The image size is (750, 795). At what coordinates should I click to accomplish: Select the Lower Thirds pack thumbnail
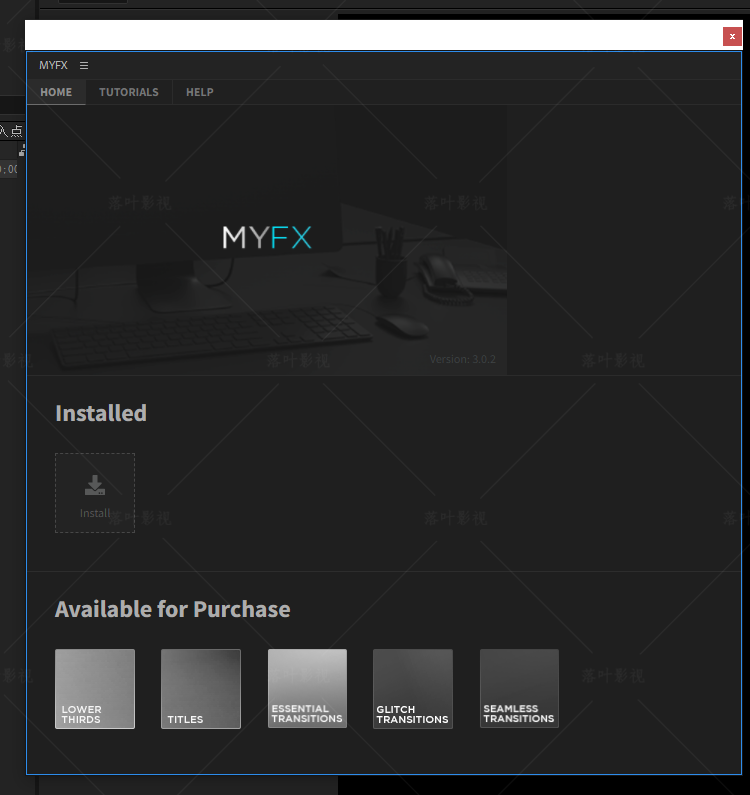[x=95, y=689]
